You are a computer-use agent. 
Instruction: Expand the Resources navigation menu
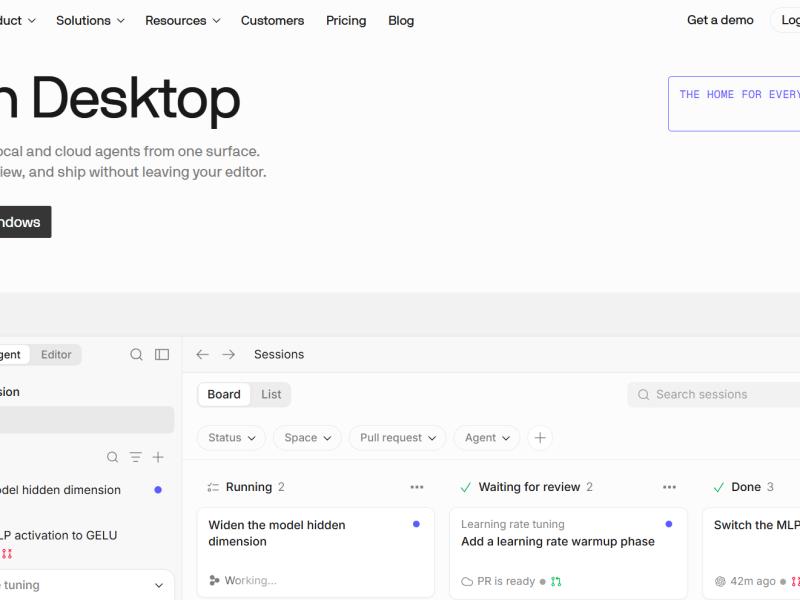[x=183, y=20]
